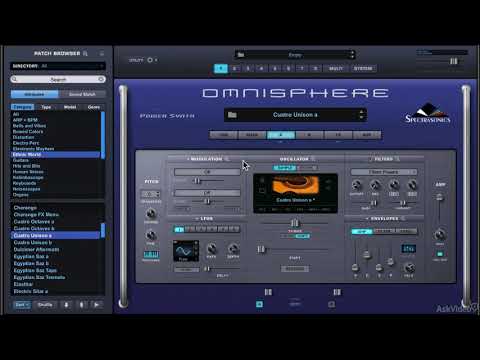Click the search magnifying glass icon

14,79
